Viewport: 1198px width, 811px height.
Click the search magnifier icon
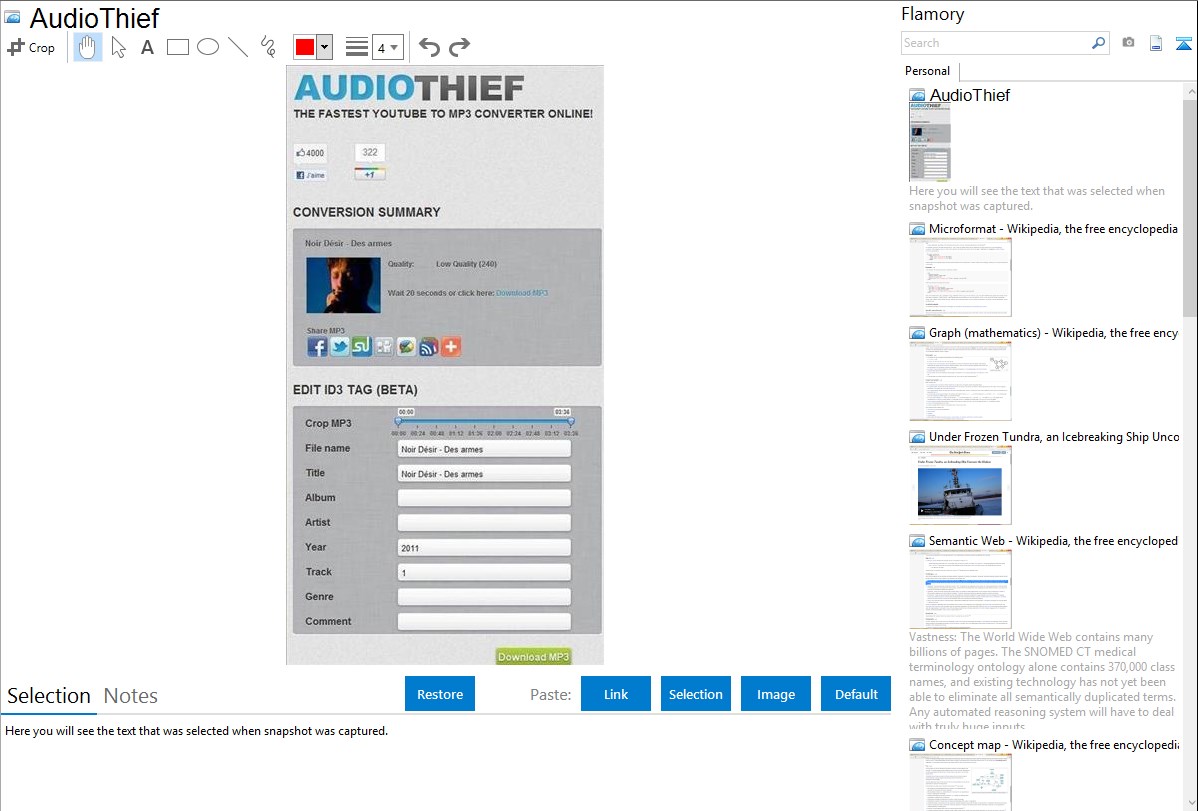(x=1099, y=43)
